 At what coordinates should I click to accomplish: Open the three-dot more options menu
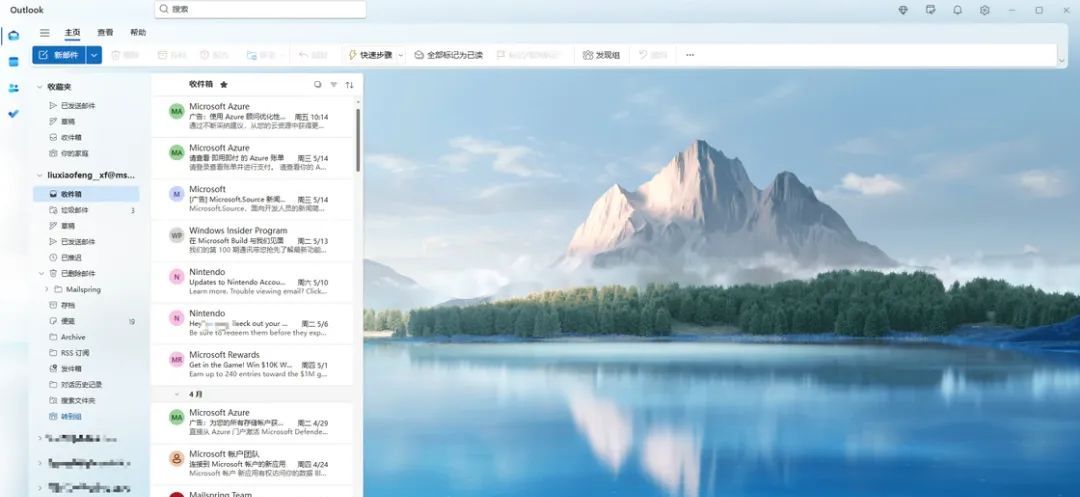click(x=690, y=55)
